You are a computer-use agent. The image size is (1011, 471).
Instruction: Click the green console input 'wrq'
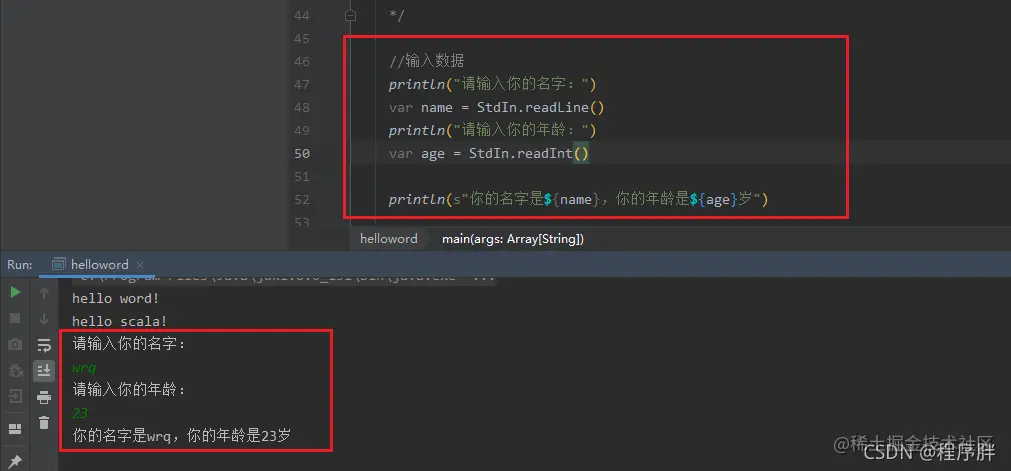click(84, 368)
